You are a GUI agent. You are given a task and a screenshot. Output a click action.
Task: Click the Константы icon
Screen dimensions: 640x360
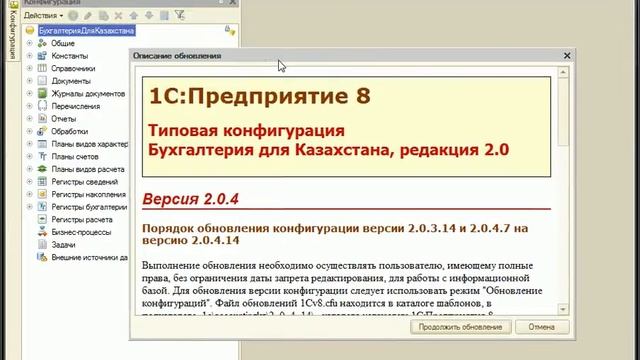click(42, 56)
